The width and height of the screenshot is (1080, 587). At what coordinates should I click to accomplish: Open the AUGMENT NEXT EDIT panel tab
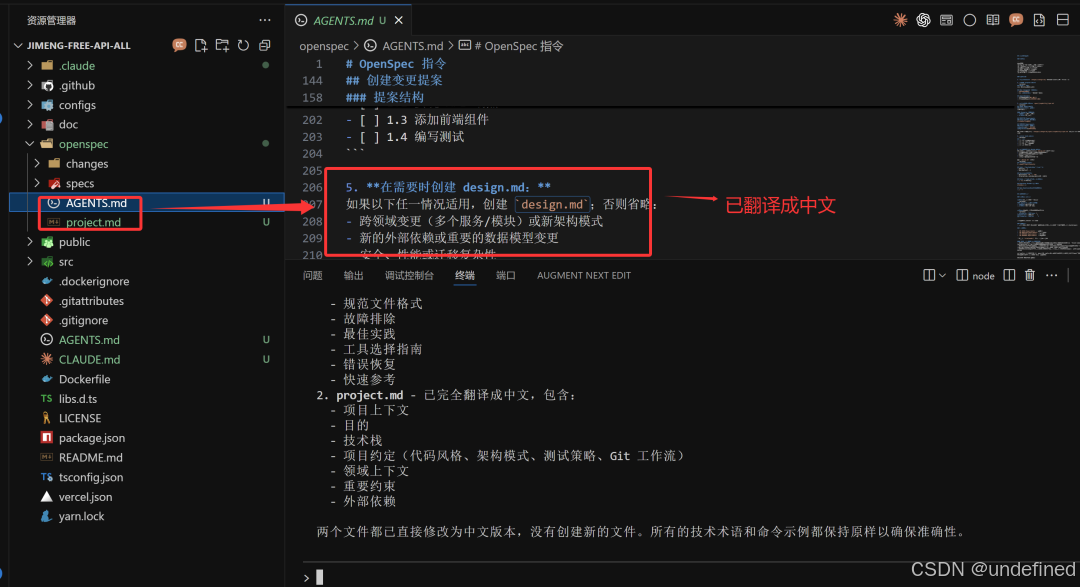pyautogui.click(x=584, y=276)
